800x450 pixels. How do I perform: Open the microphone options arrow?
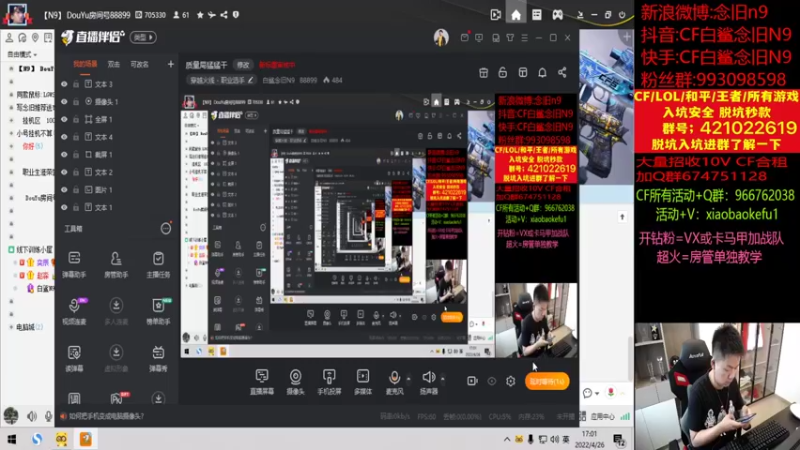tap(408, 379)
